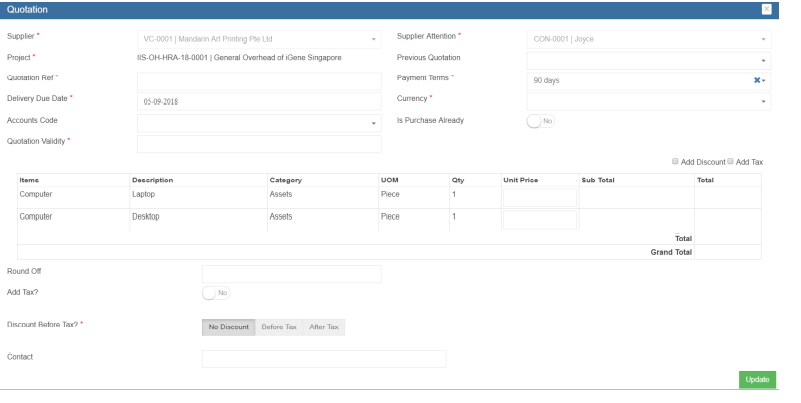Select the No Discount option
This screenshot has height=403, width=801.
point(228,327)
